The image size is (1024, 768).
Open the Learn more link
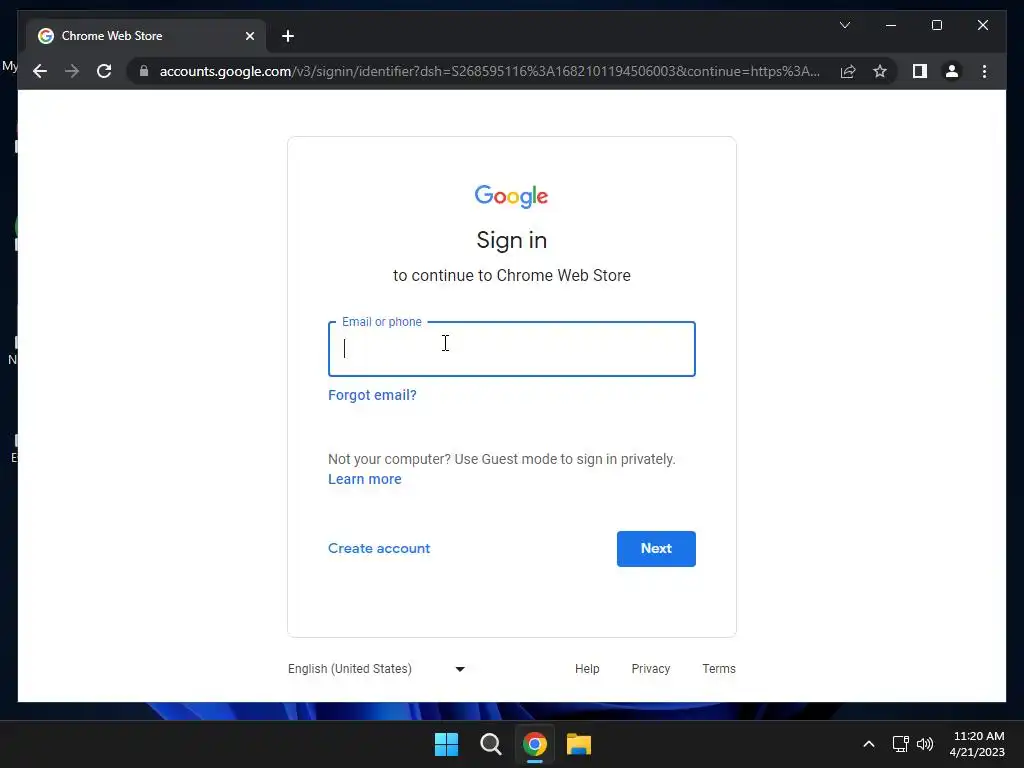[364, 479]
